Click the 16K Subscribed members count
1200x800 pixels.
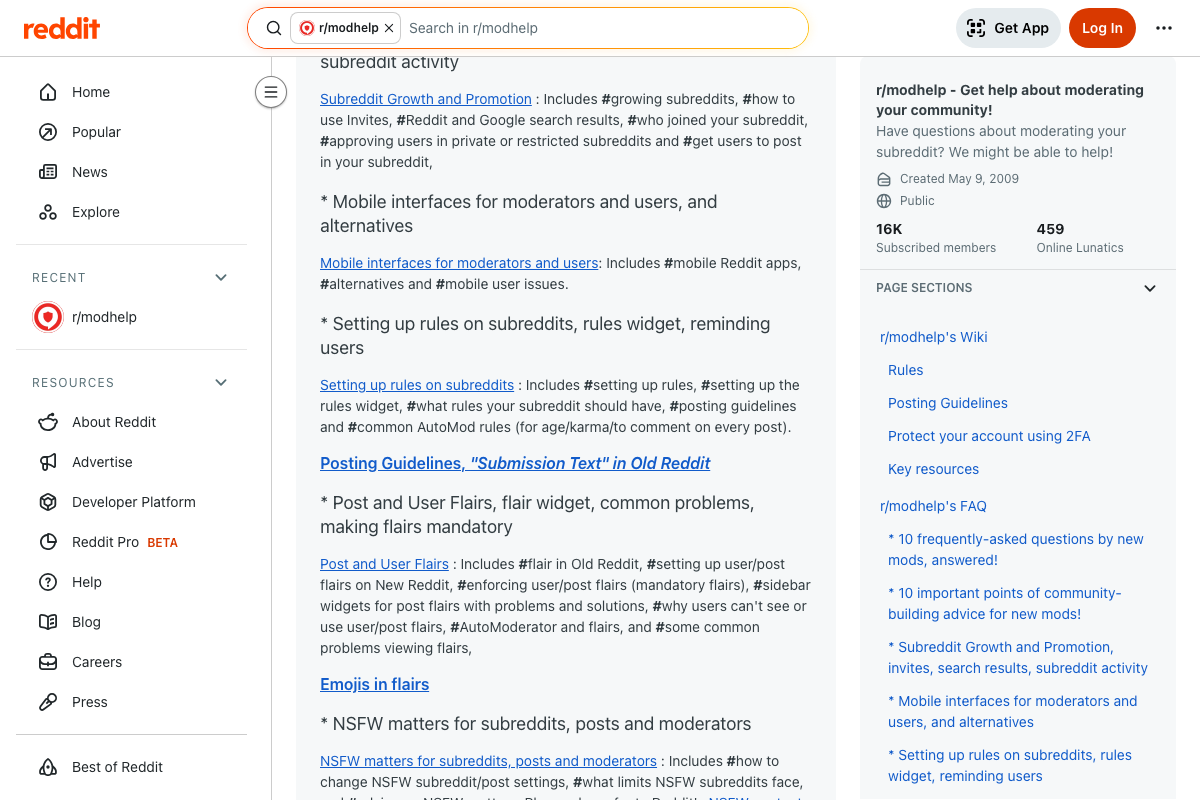tap(936, 238)
